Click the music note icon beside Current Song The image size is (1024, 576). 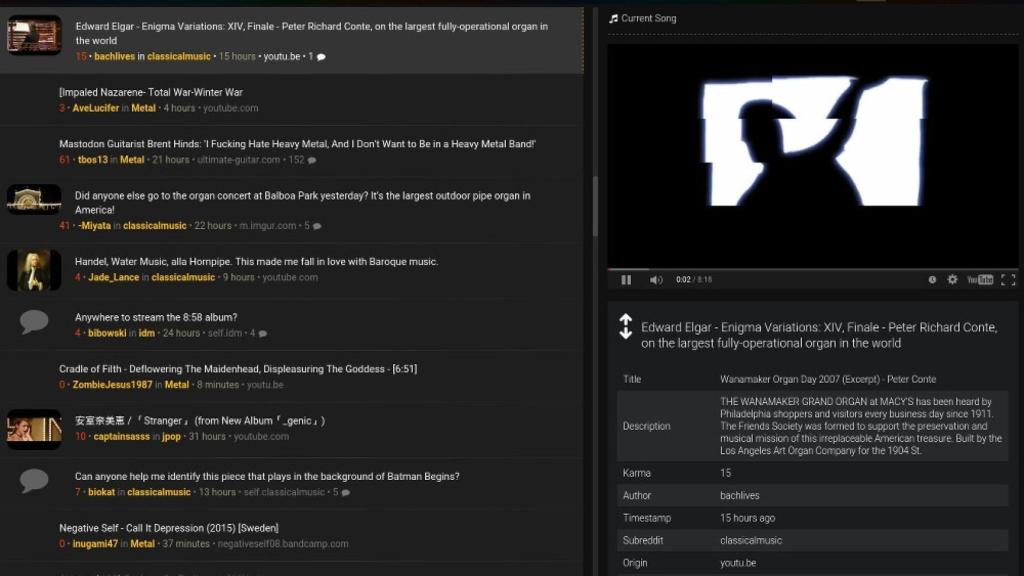[x=611, y=17]
